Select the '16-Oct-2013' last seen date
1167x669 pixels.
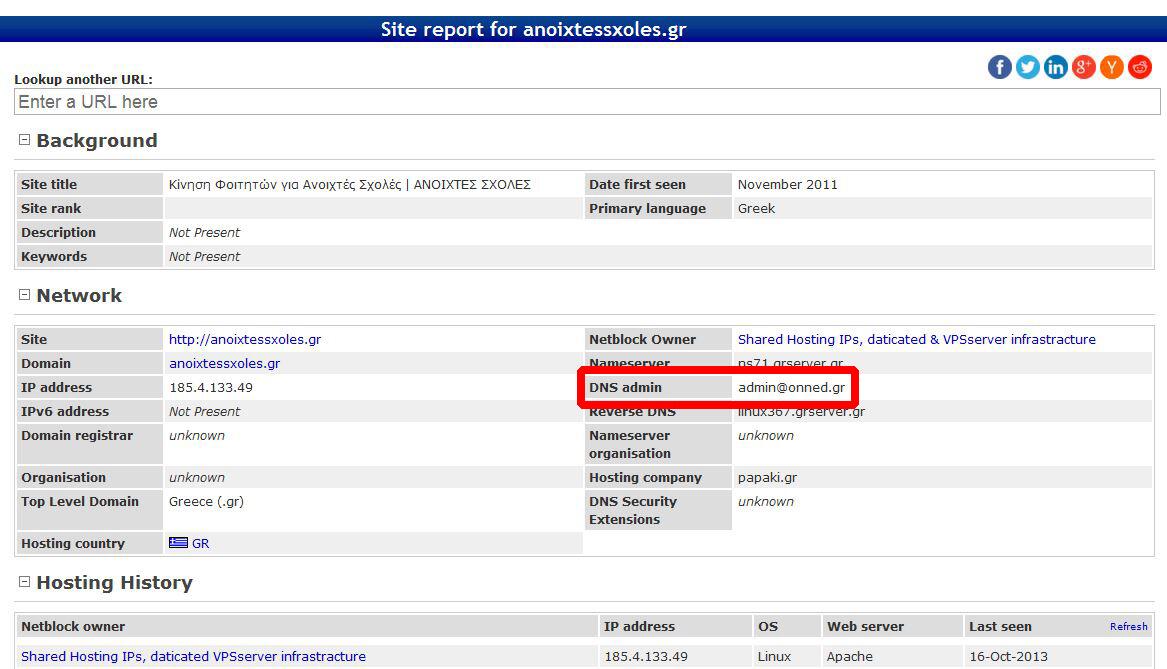coord(1008,656)
